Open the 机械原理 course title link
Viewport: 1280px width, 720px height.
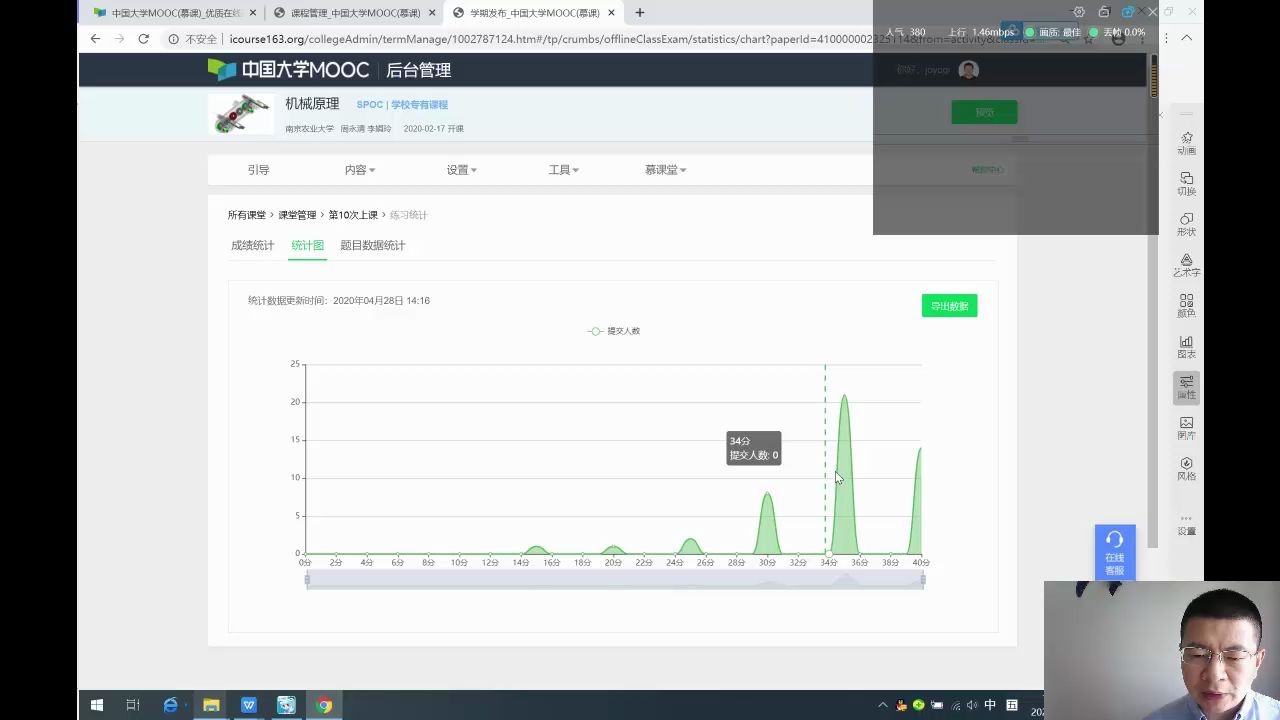[x=312, y=104]
